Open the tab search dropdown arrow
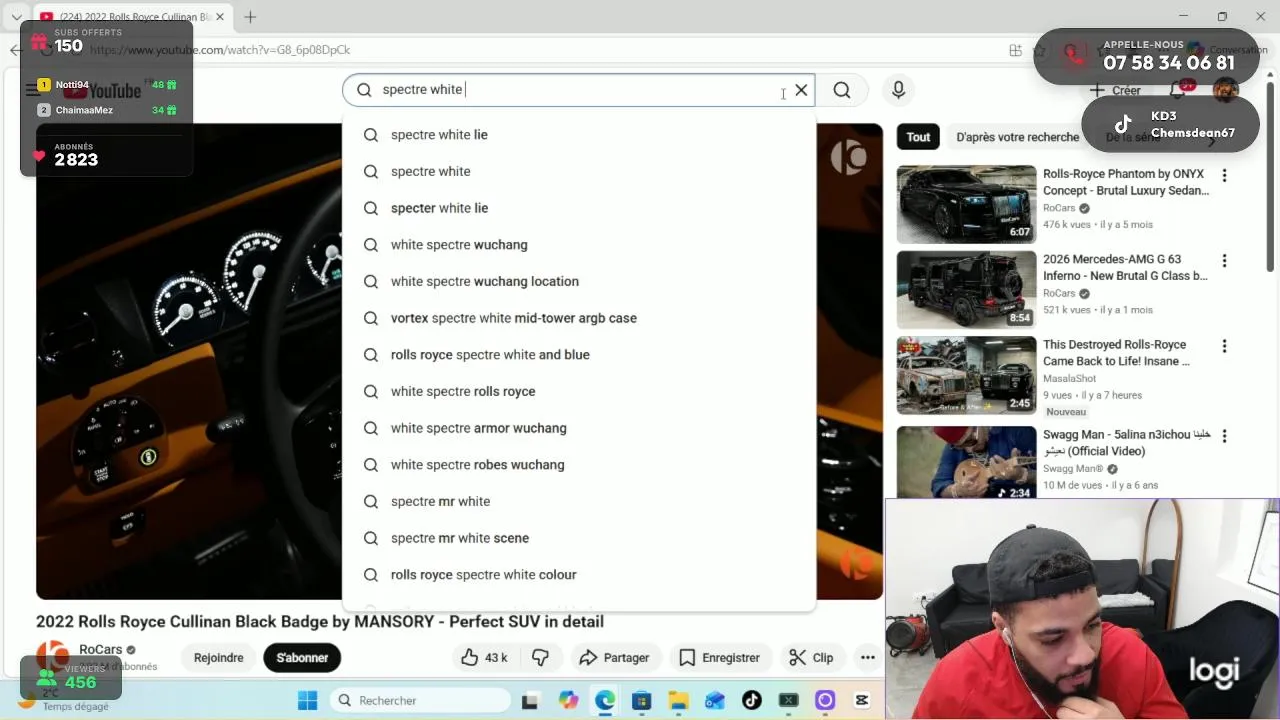Screen dimensions: 1280x720 [x=16, y=17]
